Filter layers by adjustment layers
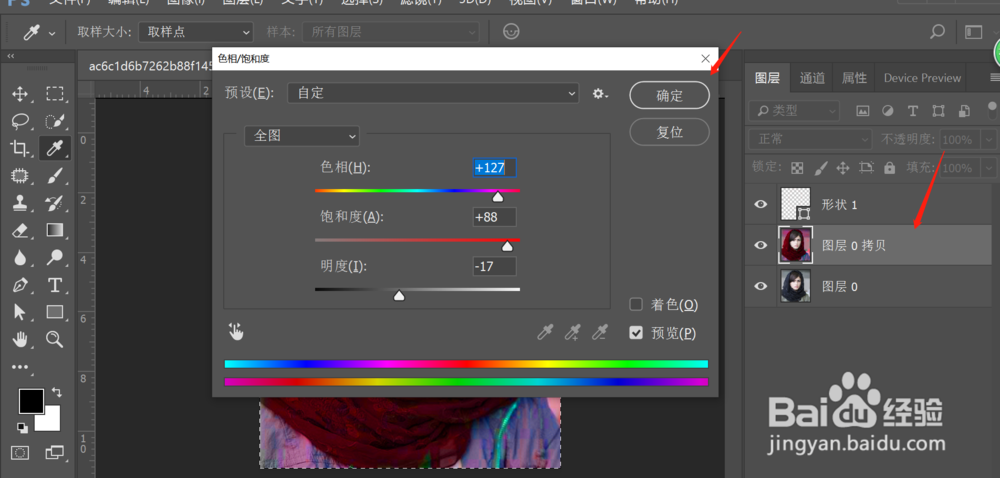The image size is (1000, 478). point(888,111)
